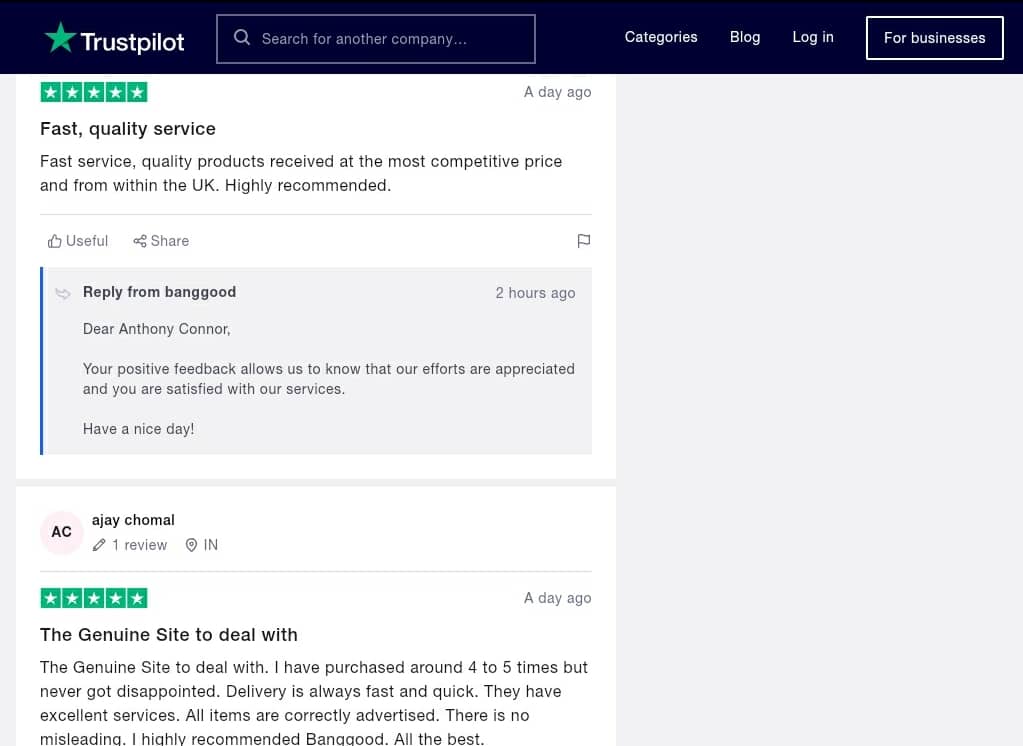The width and height of the screenshot is (1023, 746).
Task: Click the IN location pin icon
Action: (x=191, y=545)
